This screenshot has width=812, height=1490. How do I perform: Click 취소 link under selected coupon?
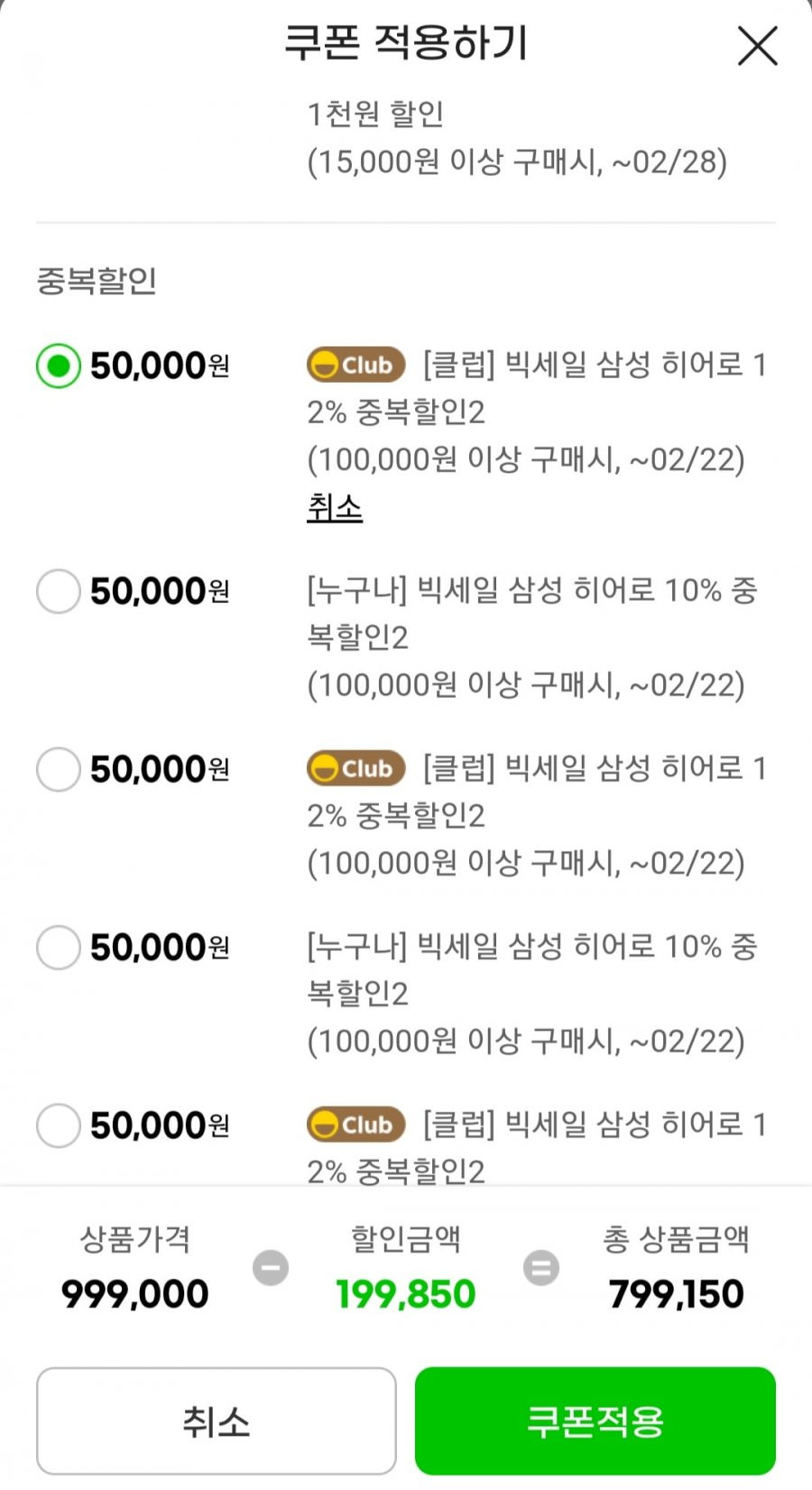point(335,507)
